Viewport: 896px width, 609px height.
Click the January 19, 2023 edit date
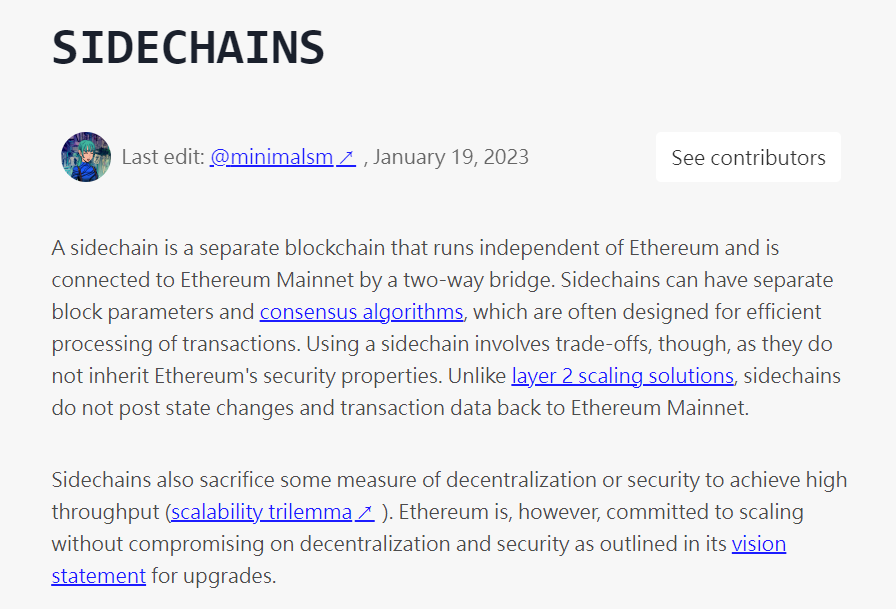[451, 157]
